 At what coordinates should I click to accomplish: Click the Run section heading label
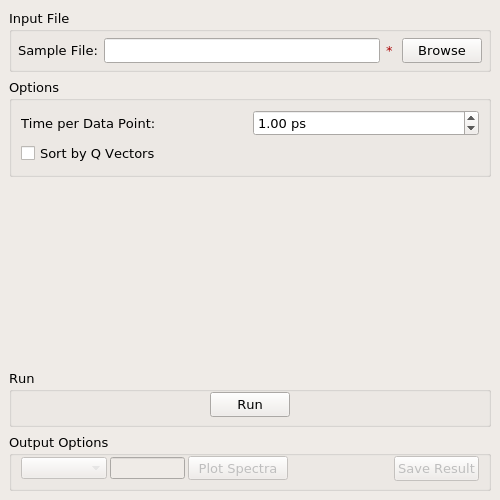point(22,379)
